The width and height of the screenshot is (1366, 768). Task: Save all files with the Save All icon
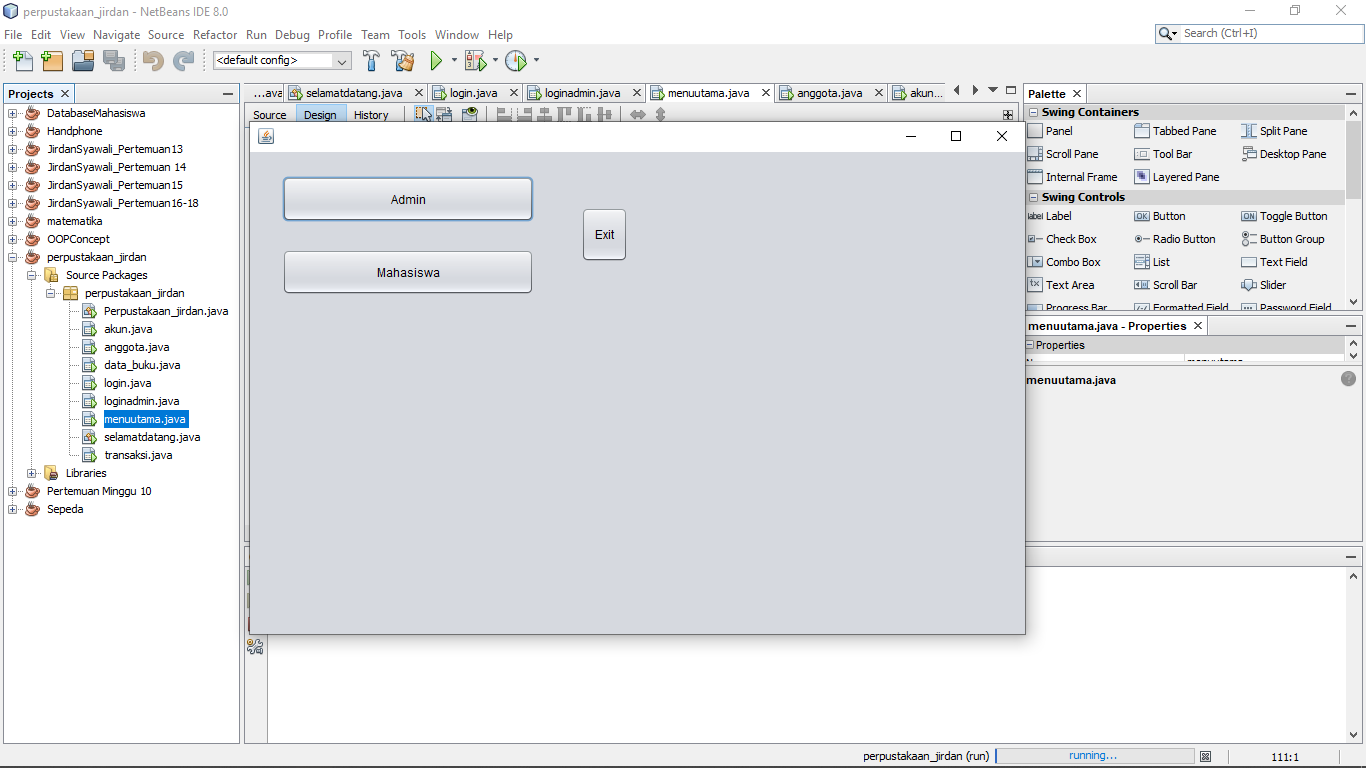(x=115, y=60)
